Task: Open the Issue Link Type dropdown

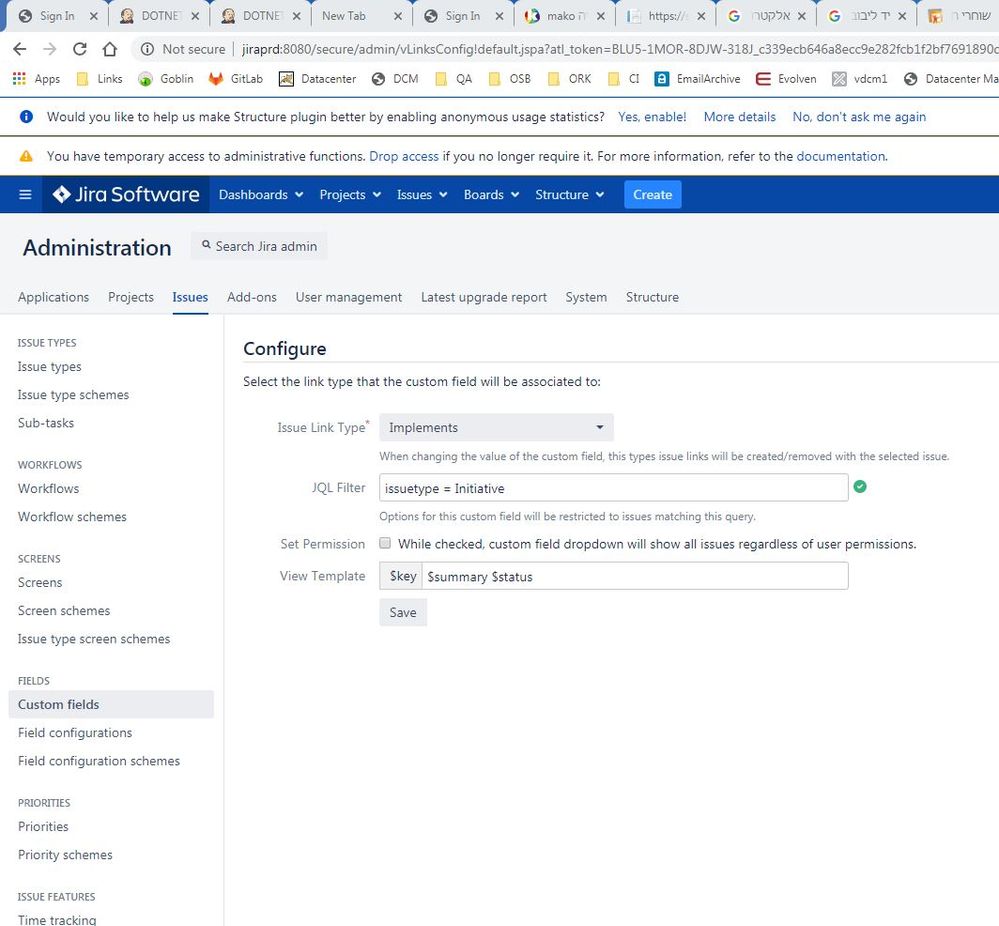Action: pos(496,427)
